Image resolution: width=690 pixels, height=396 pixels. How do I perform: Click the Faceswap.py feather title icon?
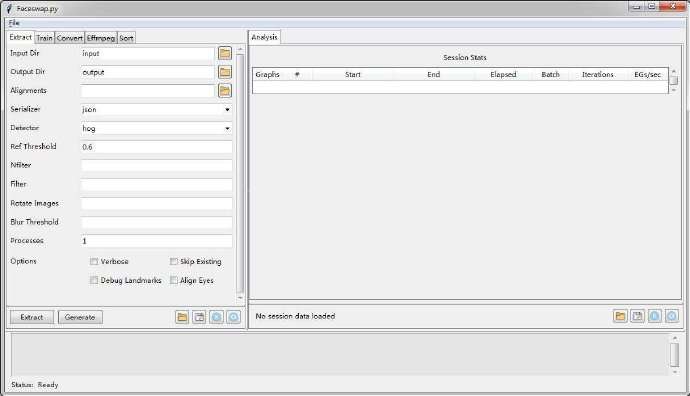click(x=9, y=8)
